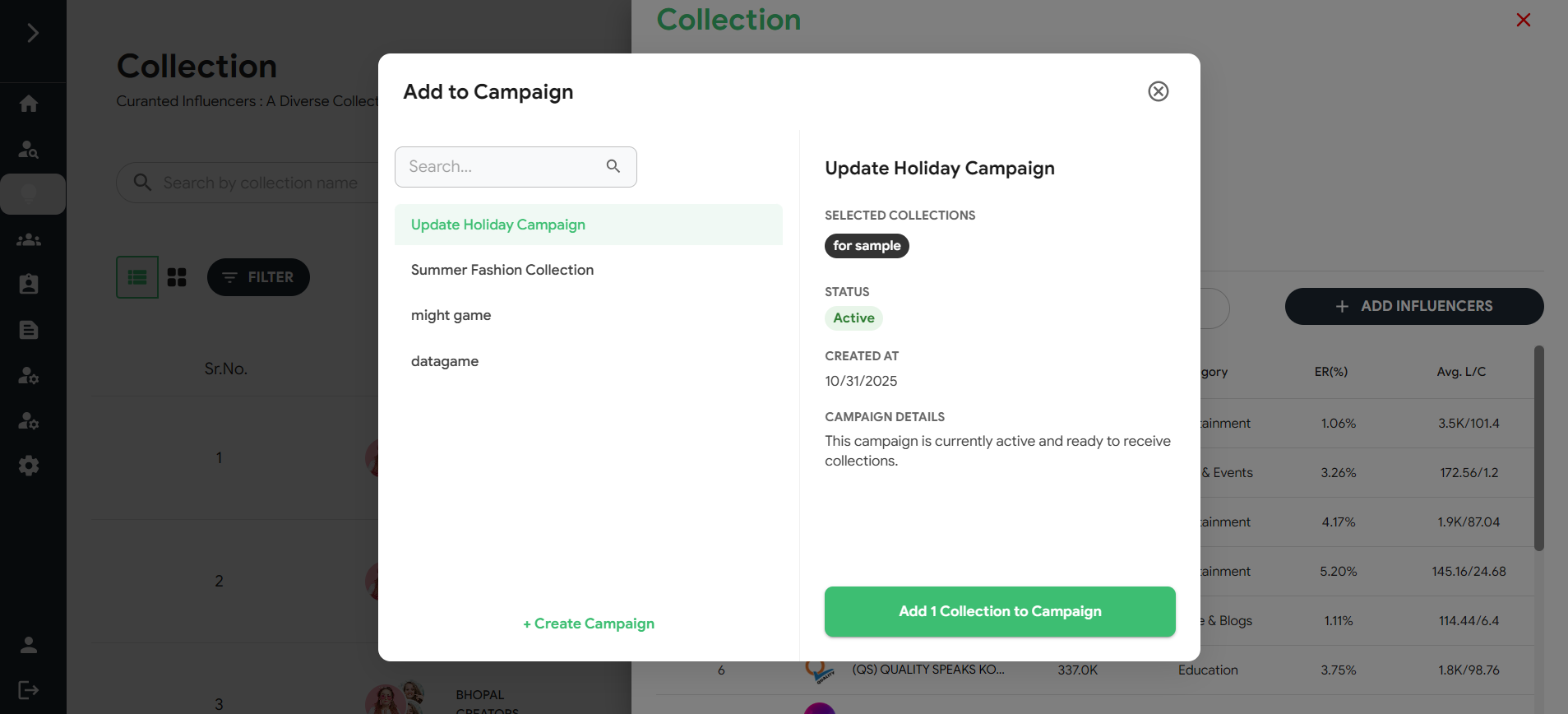Open the user profile sidebar icon
The height and width of the screenshot is (714, 1568).
tap(29, 645)
